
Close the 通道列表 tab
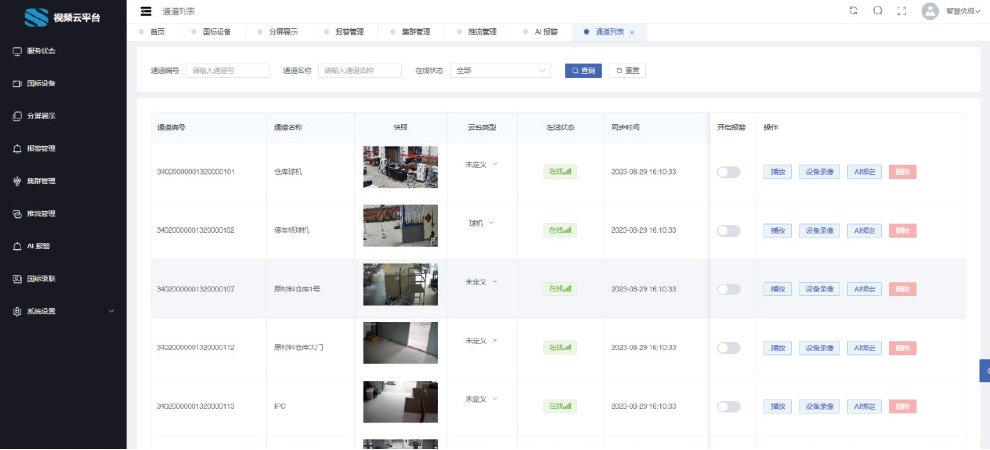click(x=632, y=32)
